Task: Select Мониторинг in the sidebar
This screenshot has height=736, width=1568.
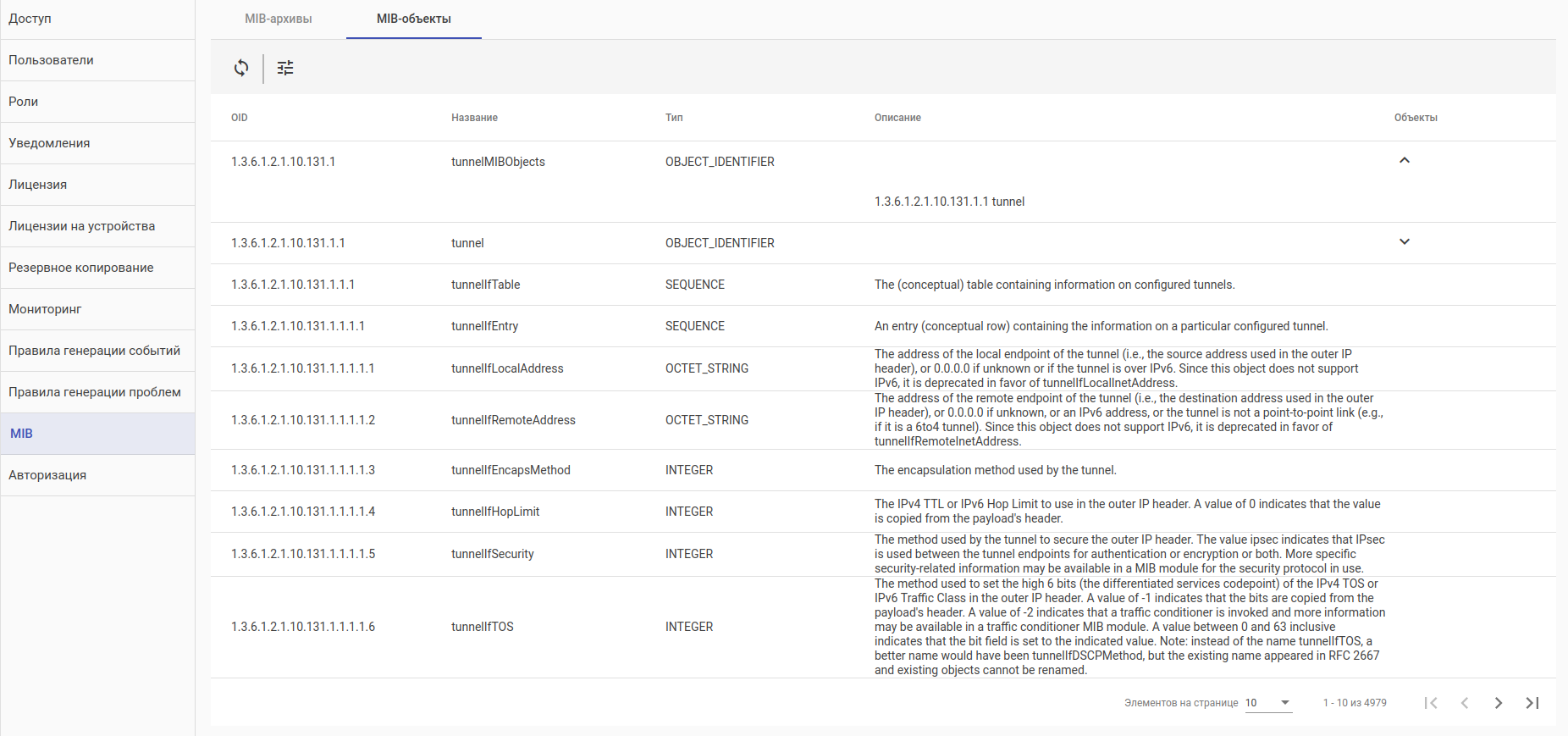Action: [x=45, y=309]
